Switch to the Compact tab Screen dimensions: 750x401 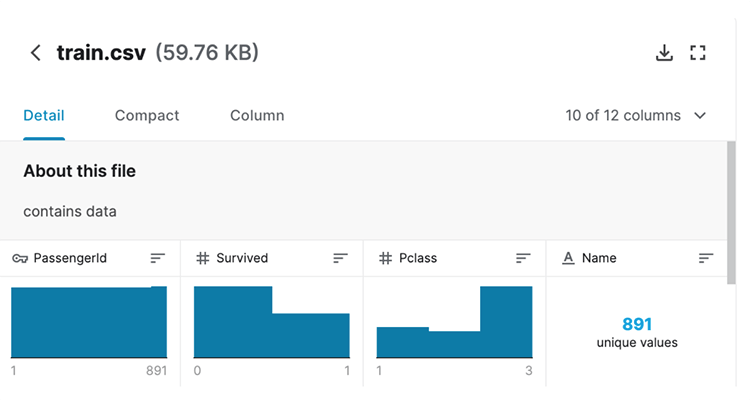click(147, 116)
